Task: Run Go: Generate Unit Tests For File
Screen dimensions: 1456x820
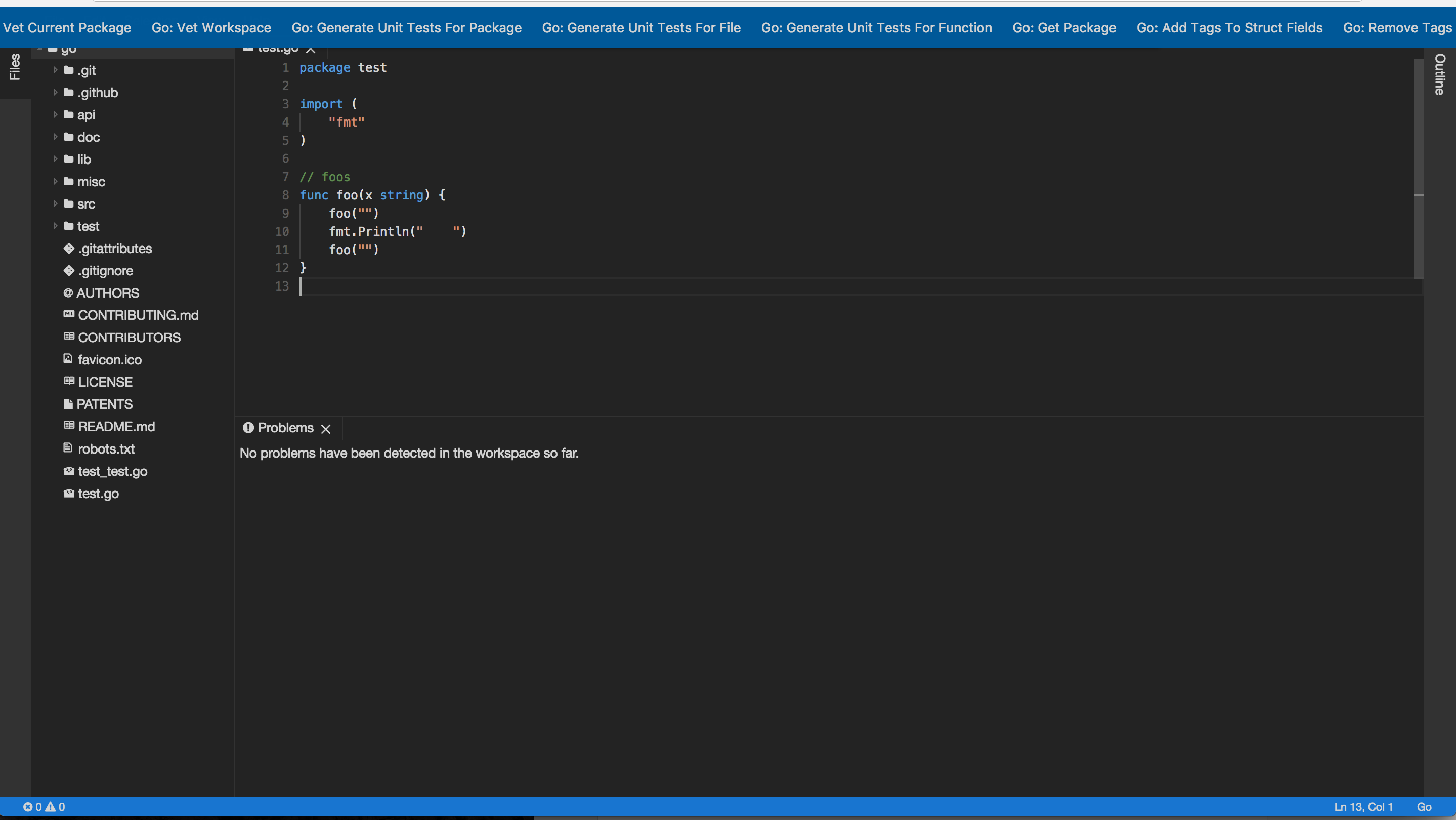Action: (641, 28)
